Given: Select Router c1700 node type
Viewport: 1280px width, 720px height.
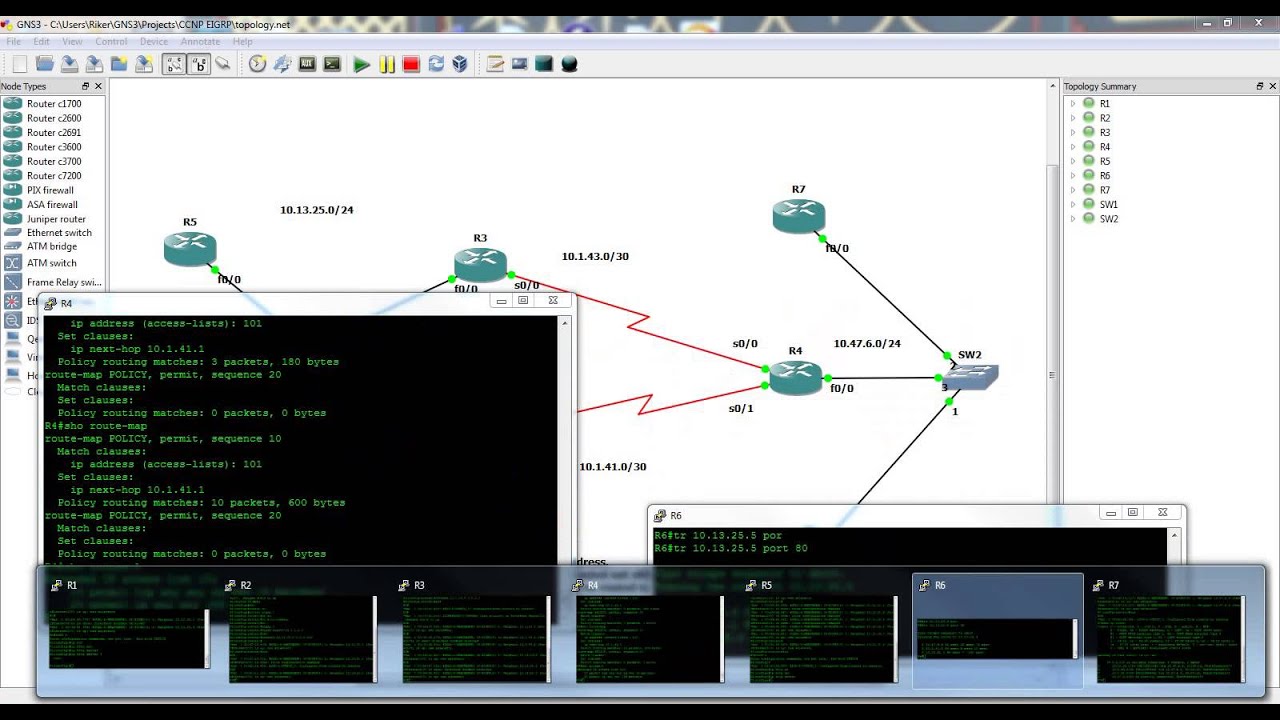Looking at the screenshot, I should point(54,104).
